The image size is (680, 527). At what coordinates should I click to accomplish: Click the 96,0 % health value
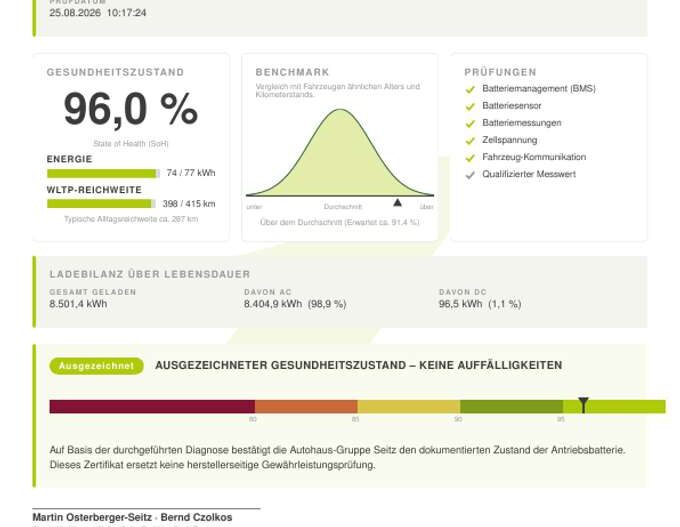[131, 109]
